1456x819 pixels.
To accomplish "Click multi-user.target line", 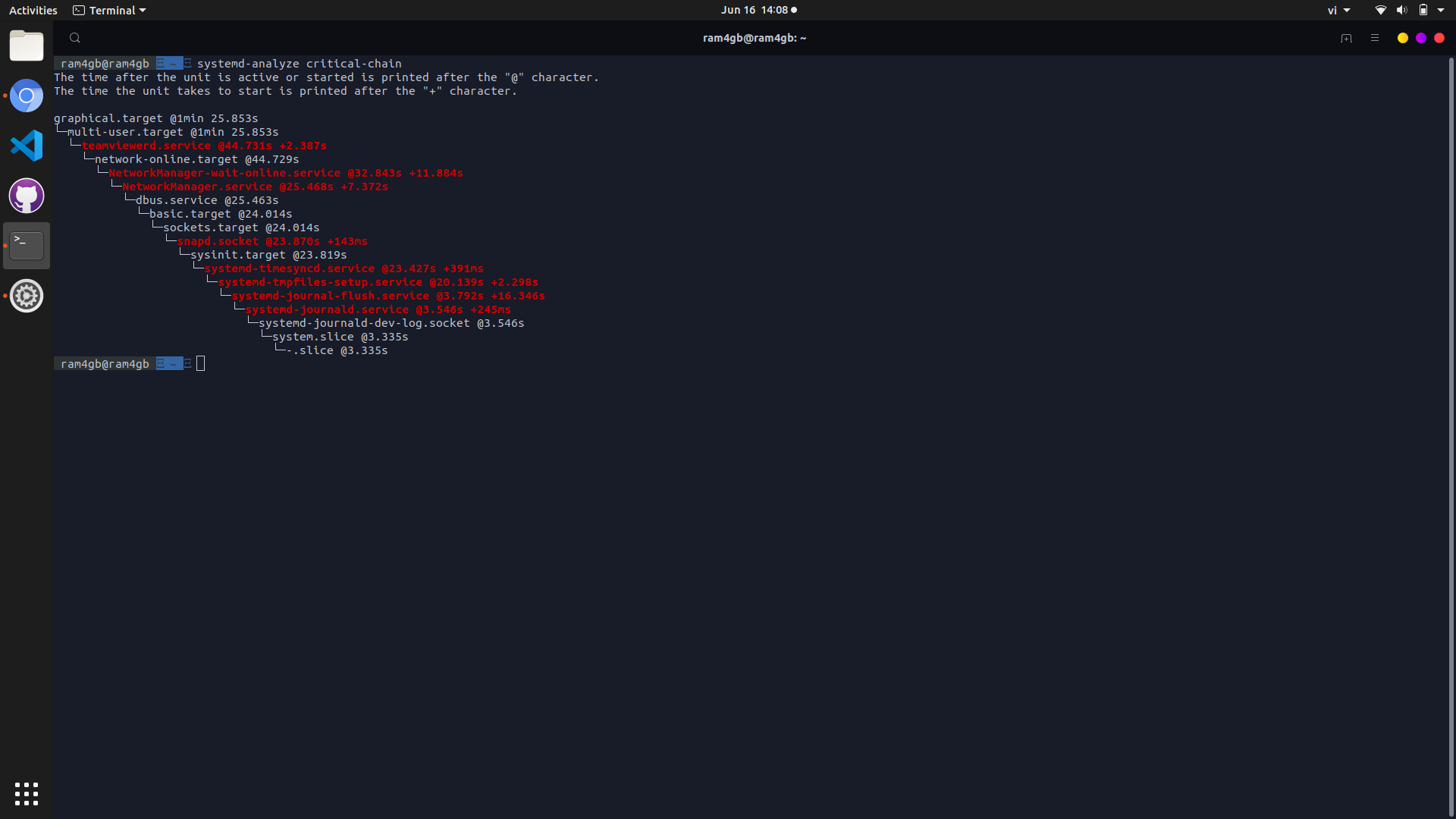I will point(173,132).
